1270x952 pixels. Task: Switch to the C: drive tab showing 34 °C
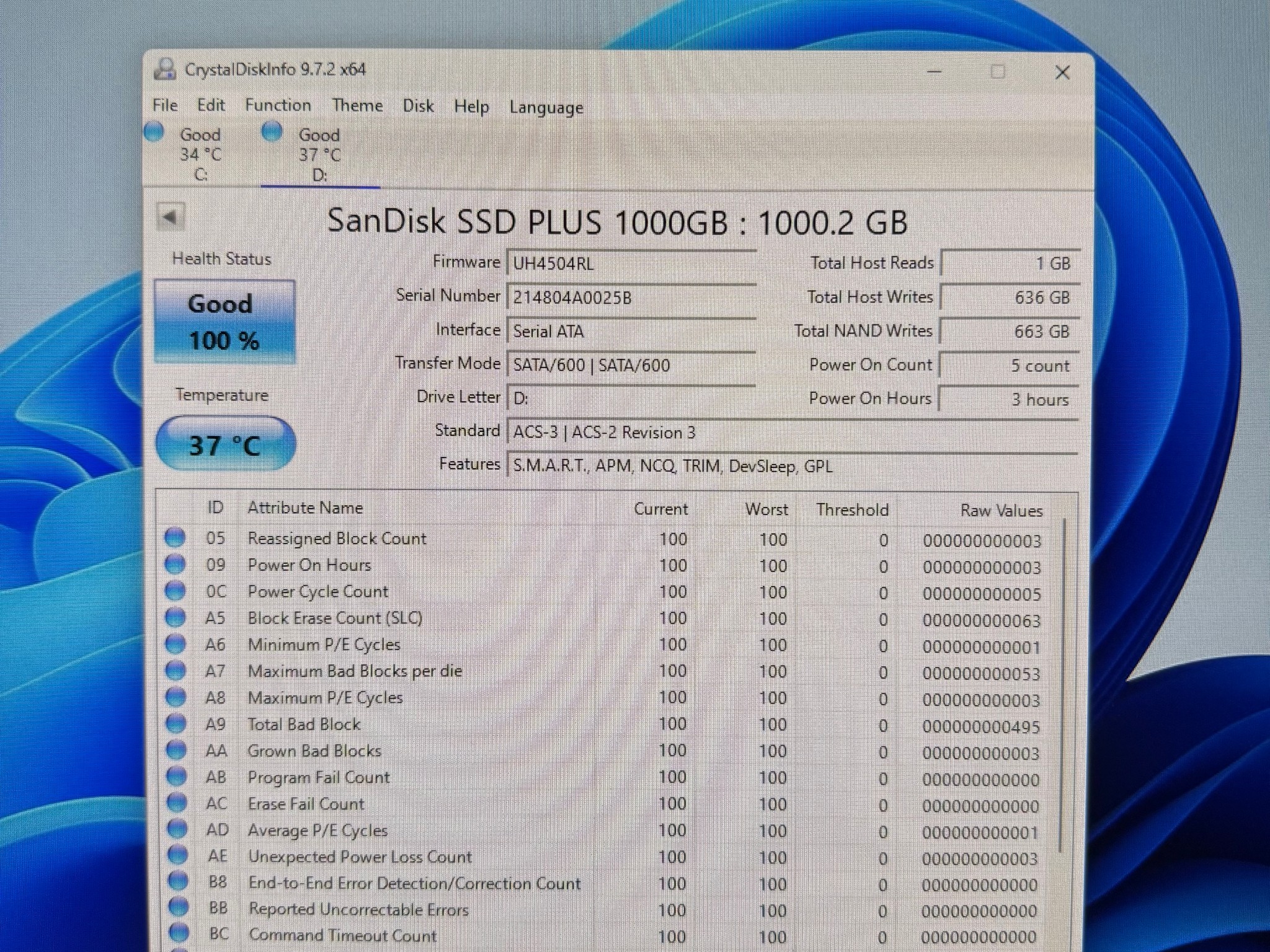(200, 154)
